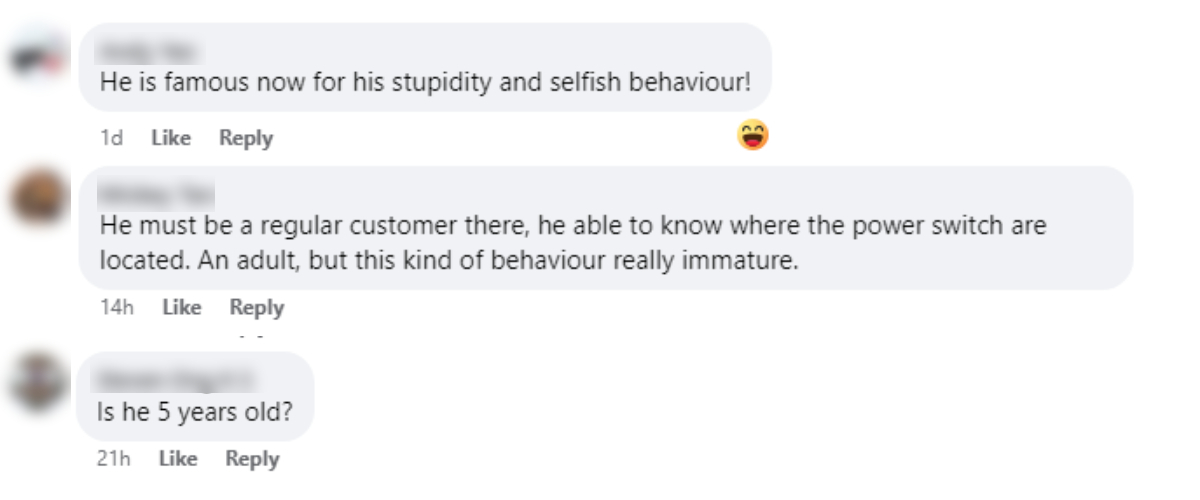The image size is (1200, 500).
Task: Click the laughing emoji reaction on first comment
Action: 753,135
